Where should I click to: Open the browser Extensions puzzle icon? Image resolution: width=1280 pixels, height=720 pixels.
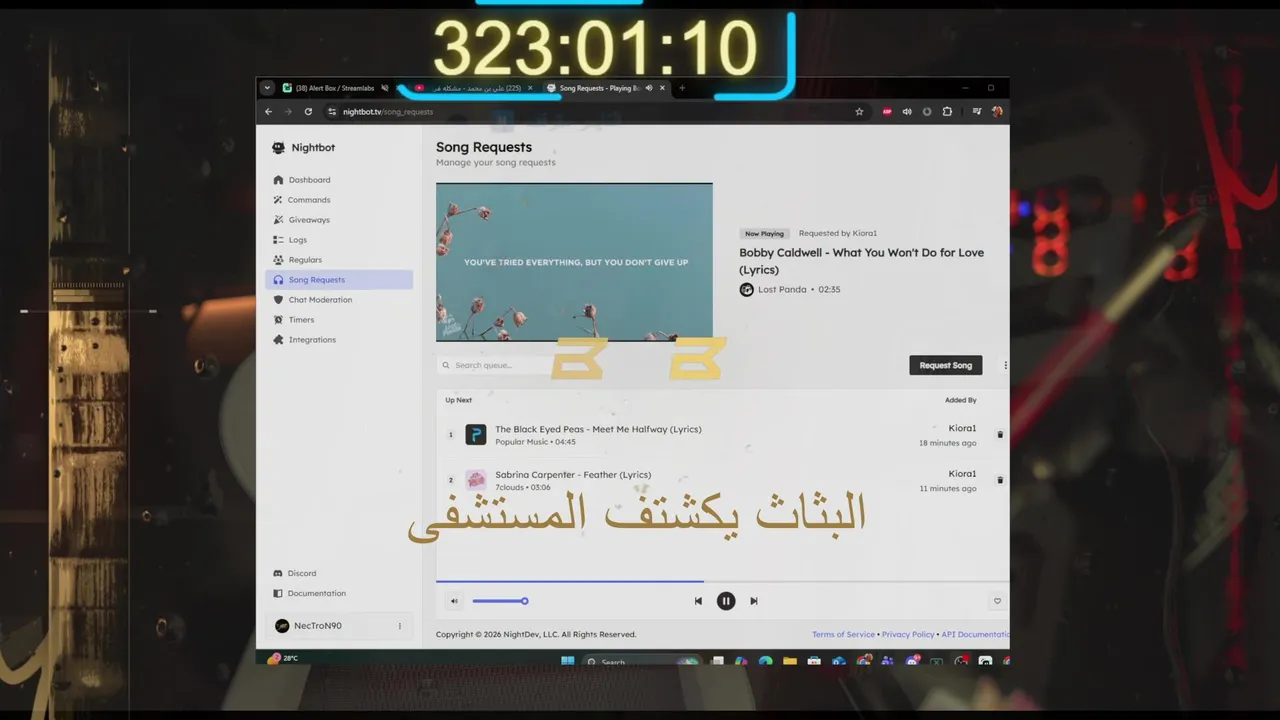pos(947,112)
